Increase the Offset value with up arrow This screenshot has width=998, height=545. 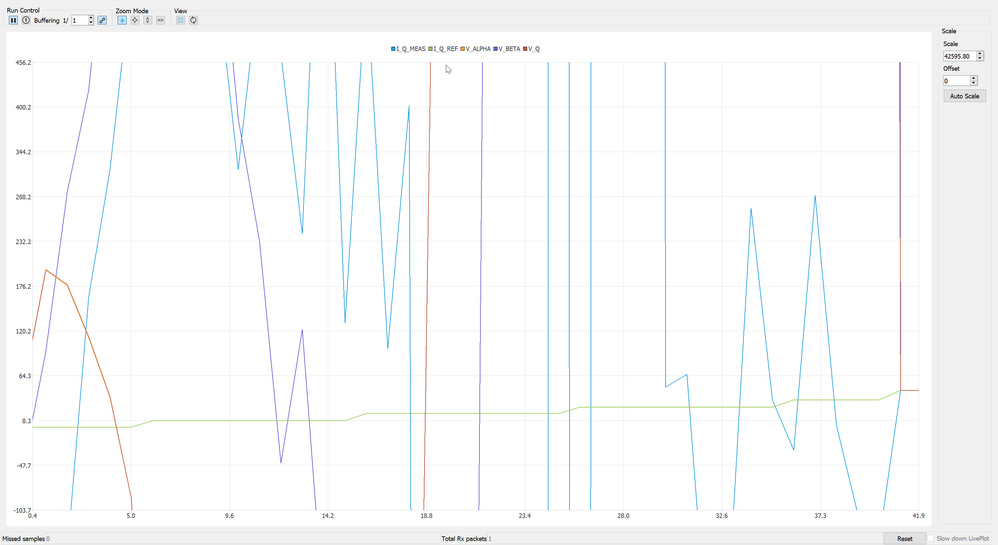(x=974, y=78)
